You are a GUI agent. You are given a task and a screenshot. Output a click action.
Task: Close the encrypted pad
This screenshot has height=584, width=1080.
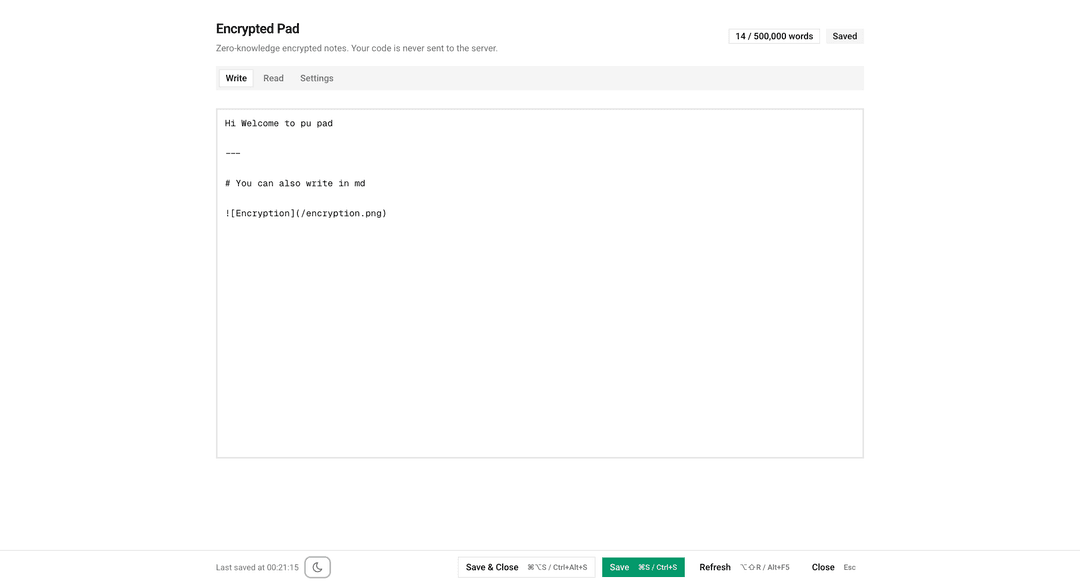(823, 567)
